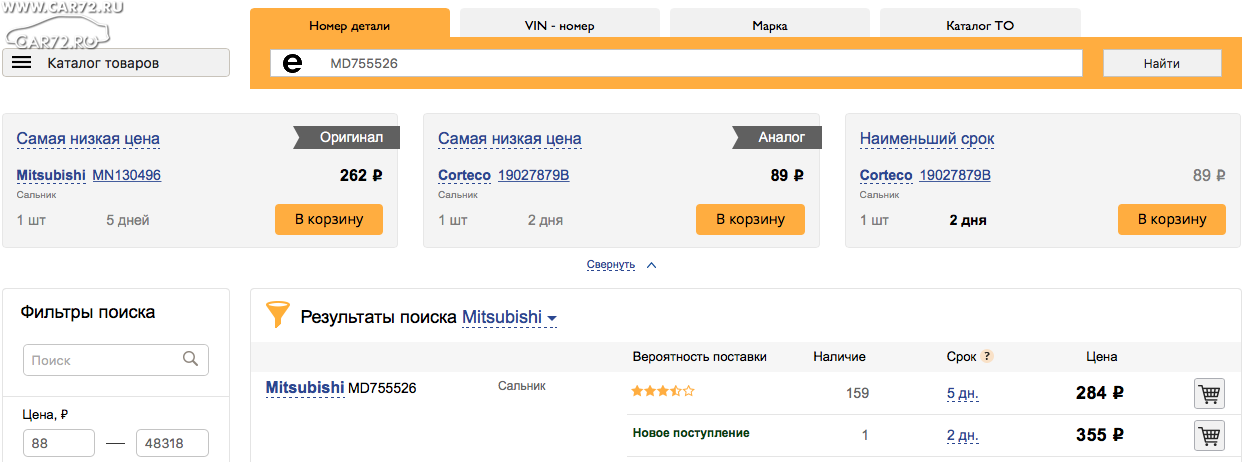Click the Новое поступление label

(691, 433)
